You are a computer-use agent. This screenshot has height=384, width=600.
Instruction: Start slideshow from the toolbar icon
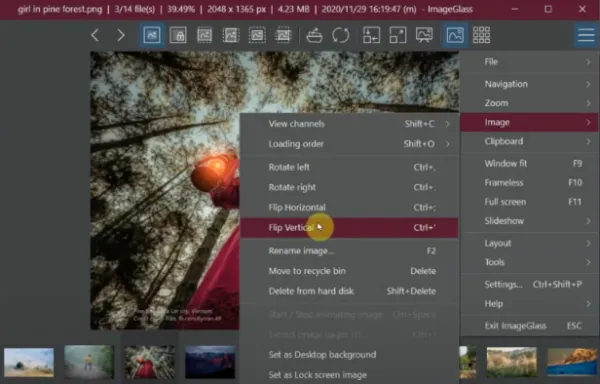coord(424,35)
